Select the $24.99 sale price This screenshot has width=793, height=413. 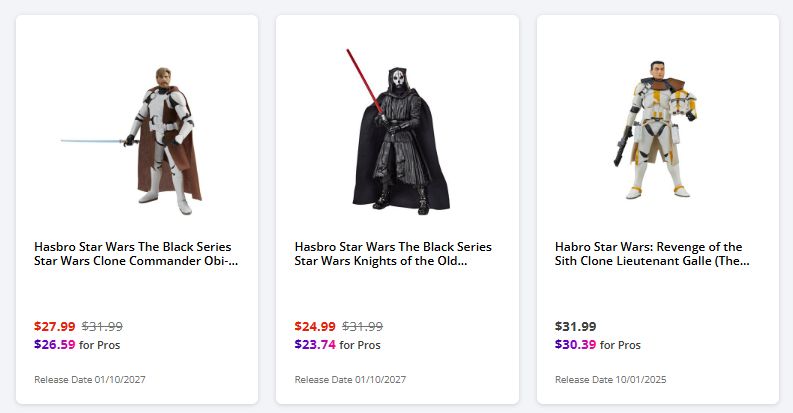(315, 326)
